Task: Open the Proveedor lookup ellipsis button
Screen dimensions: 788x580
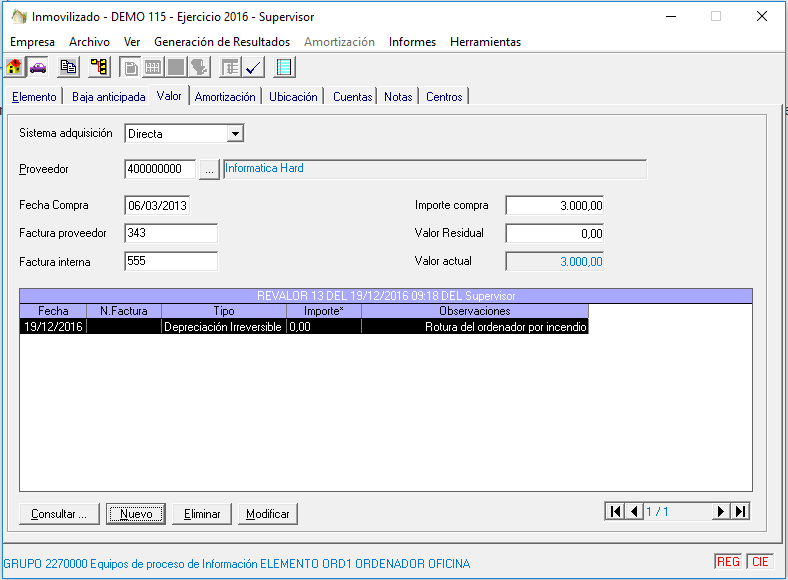Action: 209,169
